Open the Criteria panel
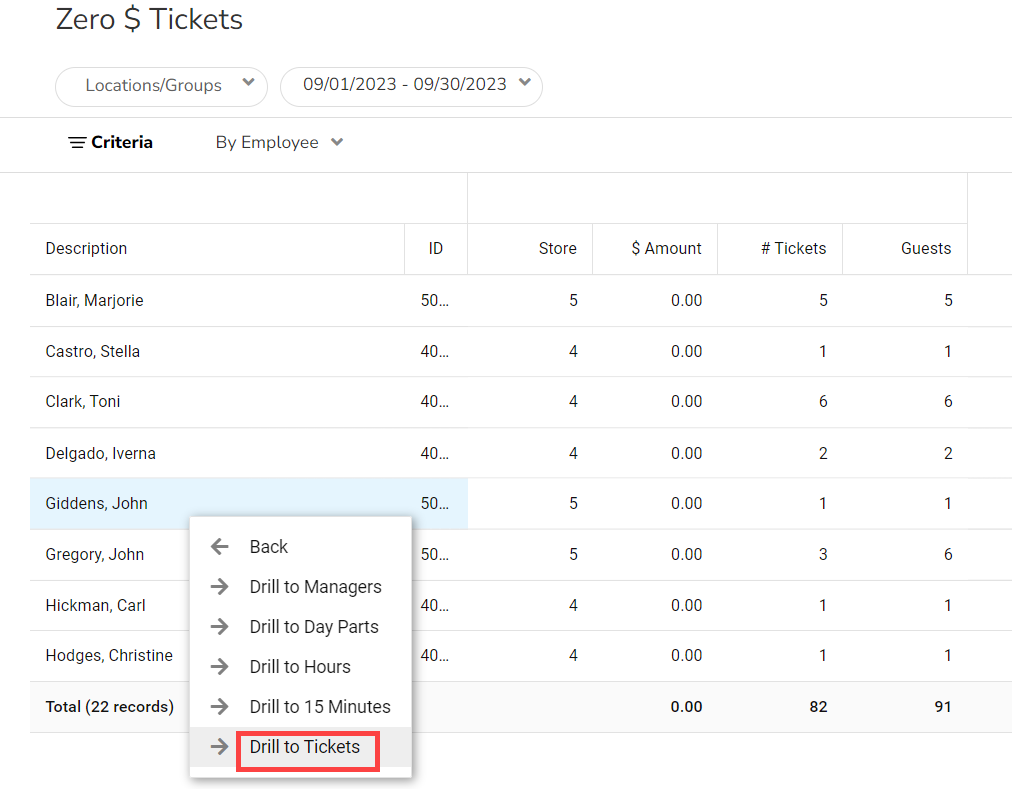Image resolution: width=1012 pixels, height=789 pixels. point(121,143)
